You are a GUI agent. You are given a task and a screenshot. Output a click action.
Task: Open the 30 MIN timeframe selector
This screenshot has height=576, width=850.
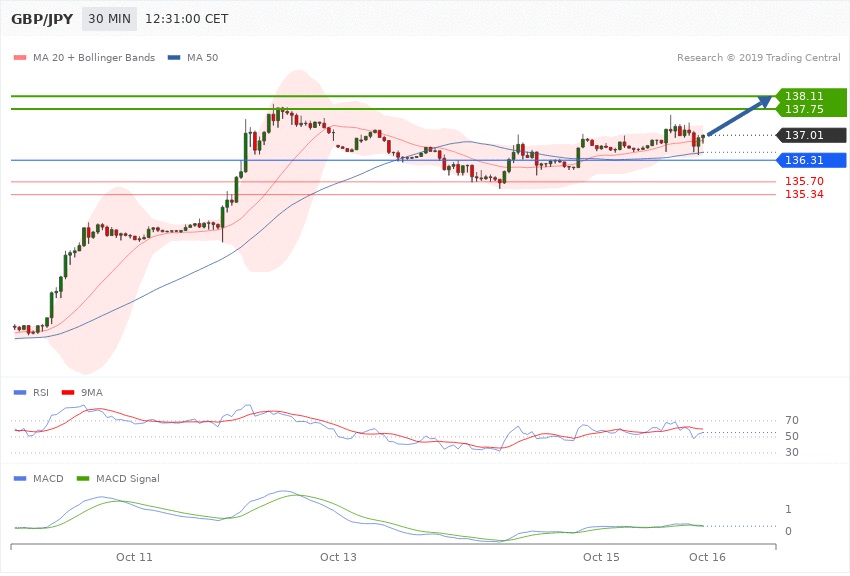(109, 19)
